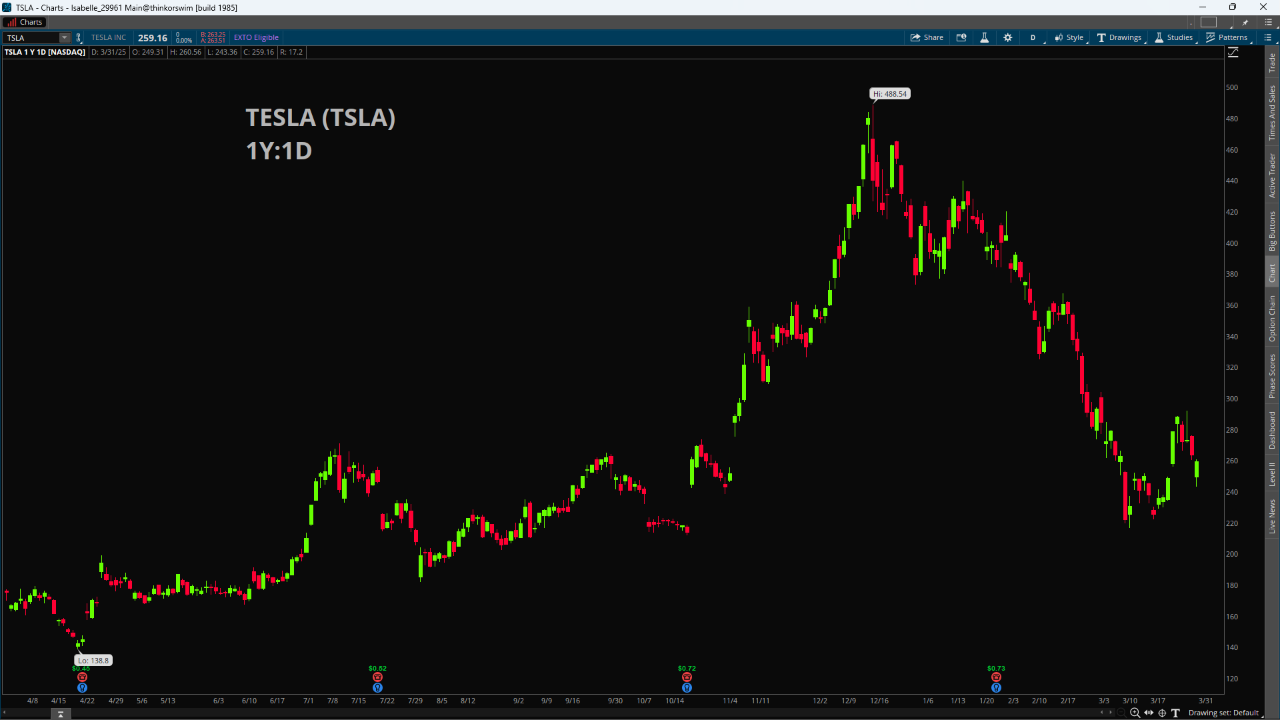Click the flask icon beside Share
Image resolution: width=1280 pixels, height=720 pixels.
(984, 37)
